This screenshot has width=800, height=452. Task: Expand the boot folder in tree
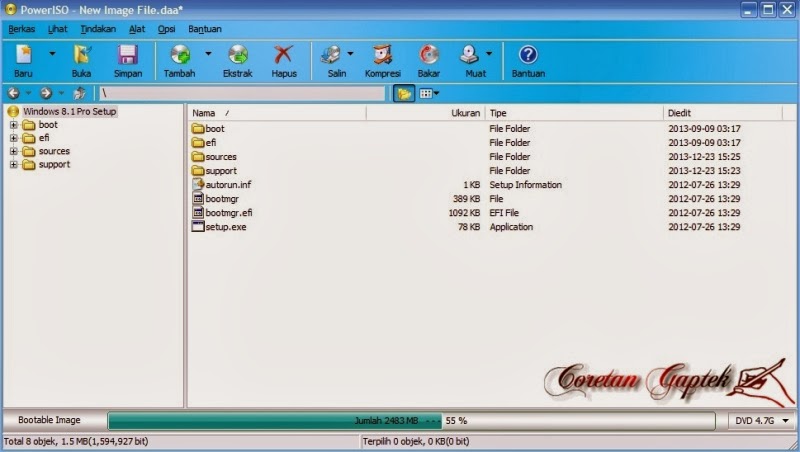(14, 124)
